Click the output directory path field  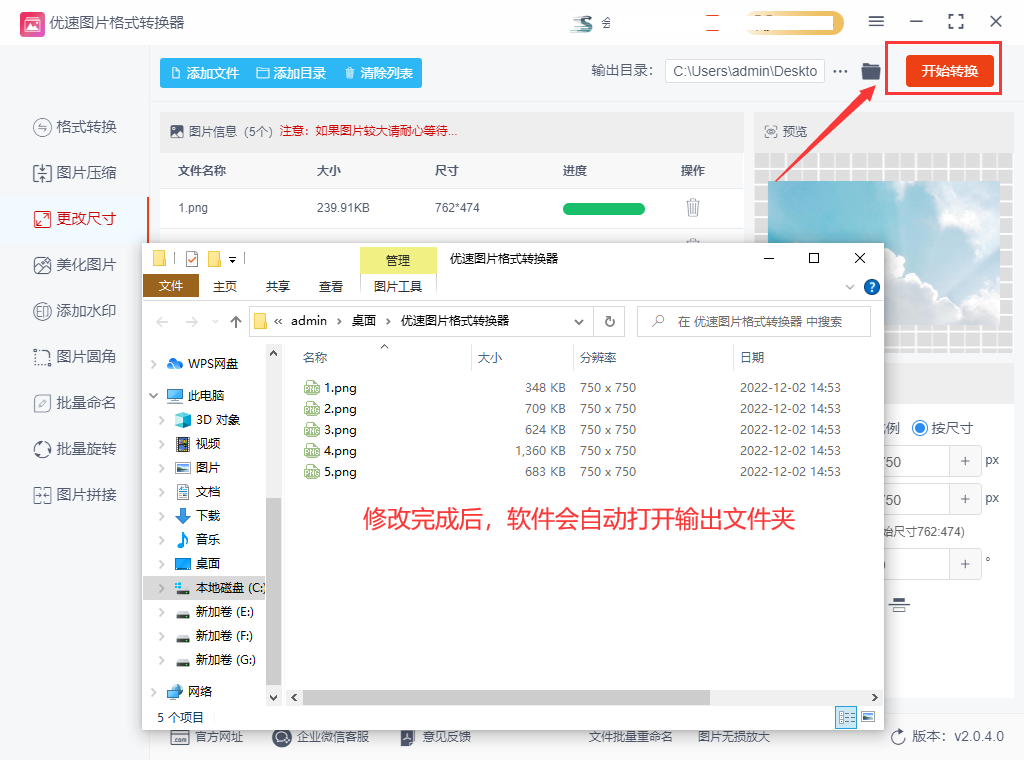tap(744, 71)
